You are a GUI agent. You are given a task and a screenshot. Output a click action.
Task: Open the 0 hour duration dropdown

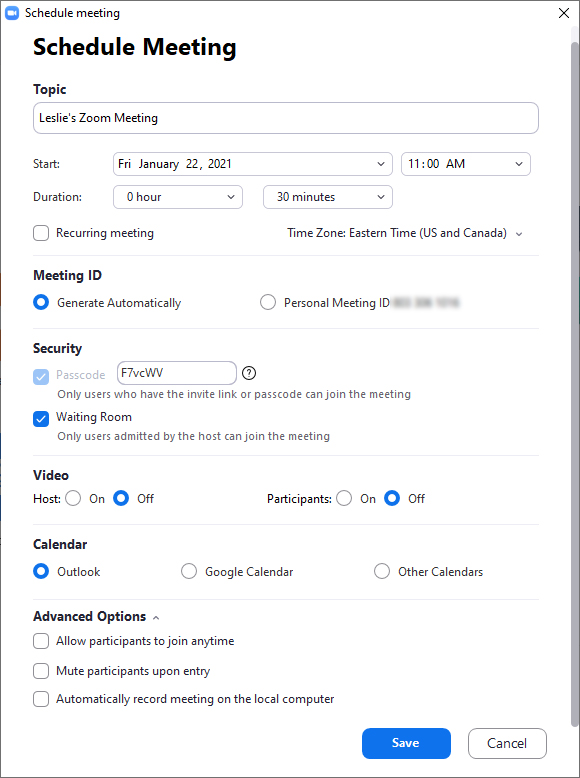pos(178,197)
